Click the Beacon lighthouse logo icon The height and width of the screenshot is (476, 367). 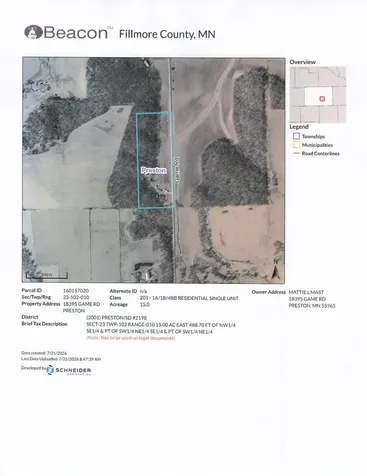point(33,32)
